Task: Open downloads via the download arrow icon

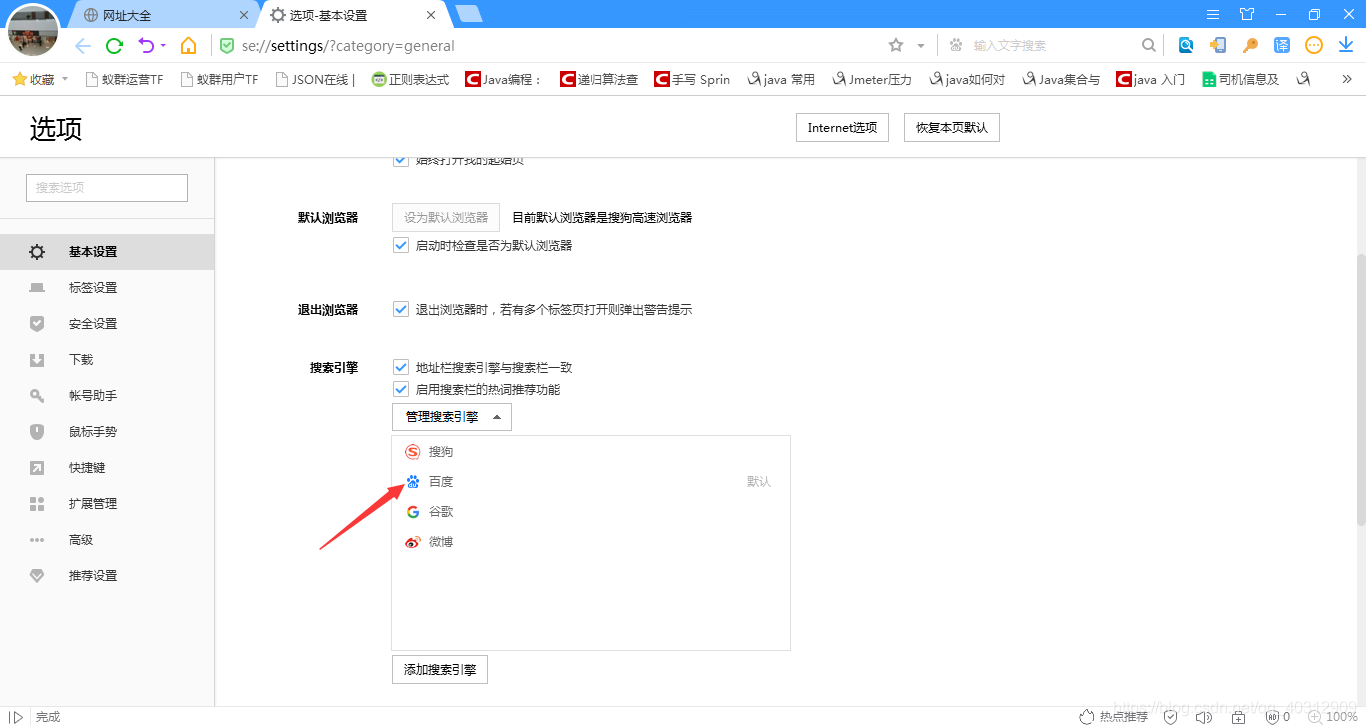Action: pos(1345,44)
